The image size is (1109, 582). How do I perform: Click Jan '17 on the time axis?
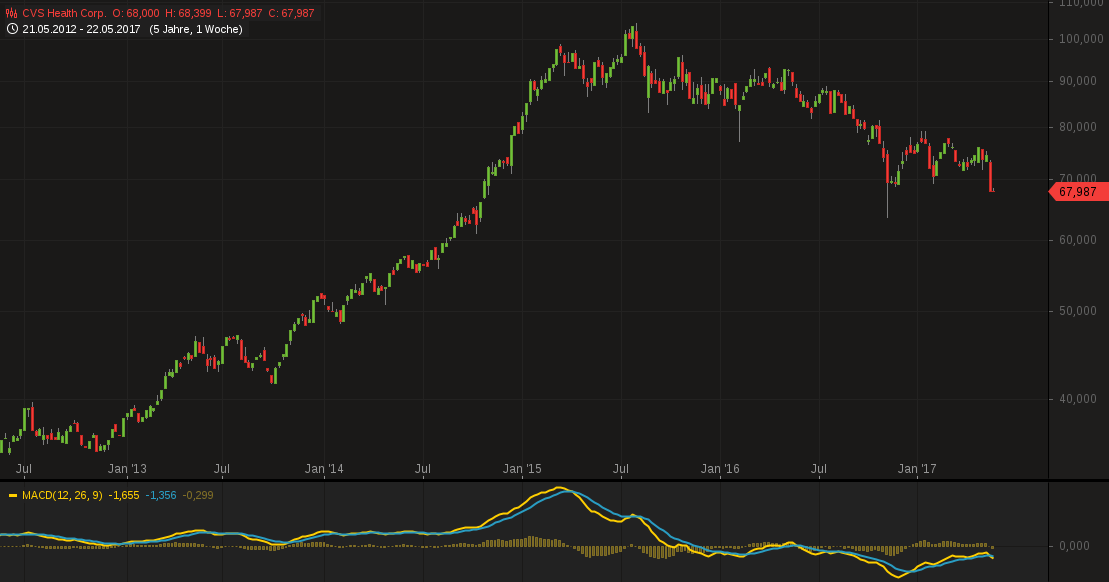coord(917,468)
